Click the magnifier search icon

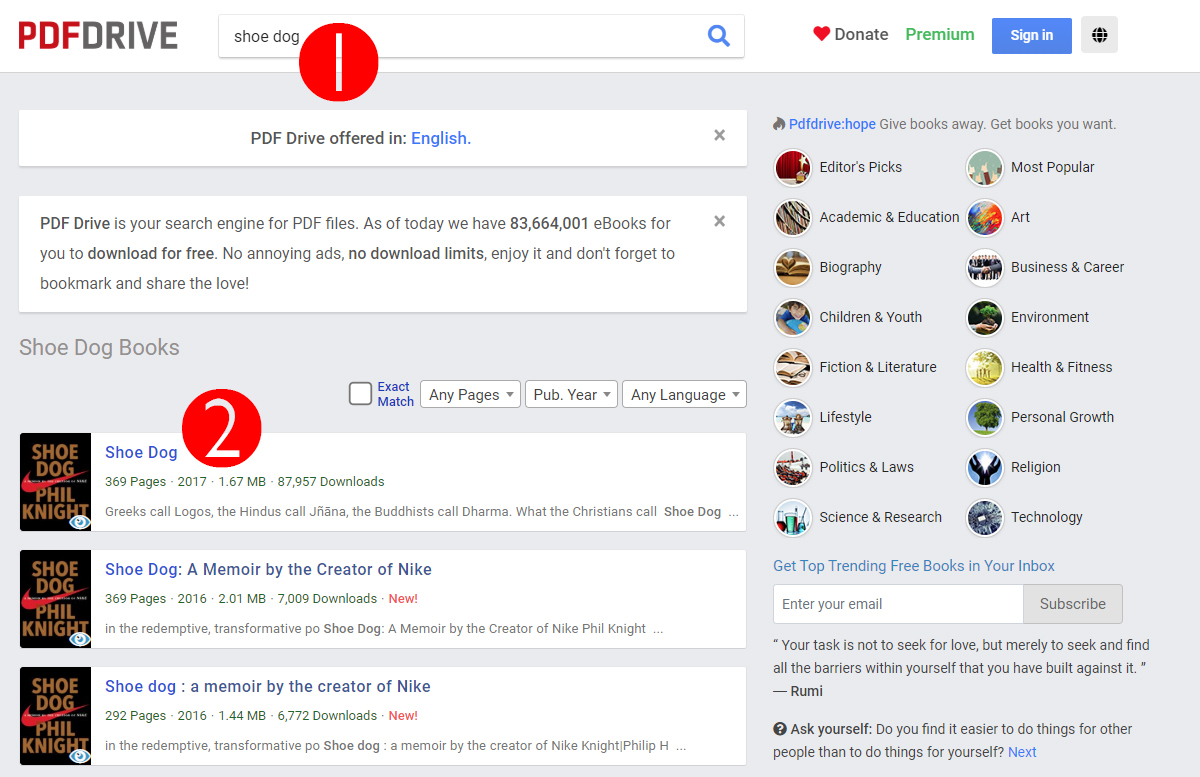(x=718, y=36)
